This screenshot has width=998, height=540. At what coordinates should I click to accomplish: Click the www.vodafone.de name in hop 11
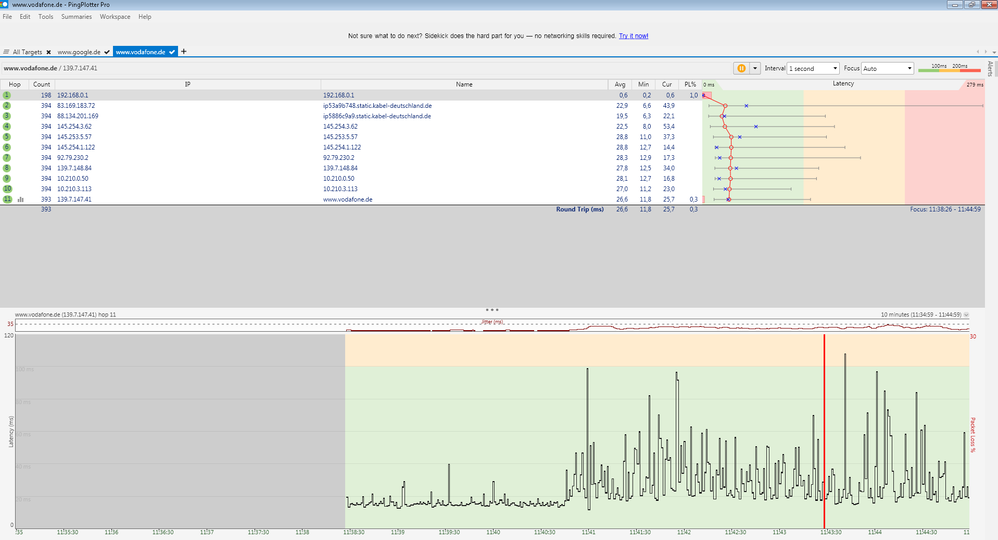(348, 199)
